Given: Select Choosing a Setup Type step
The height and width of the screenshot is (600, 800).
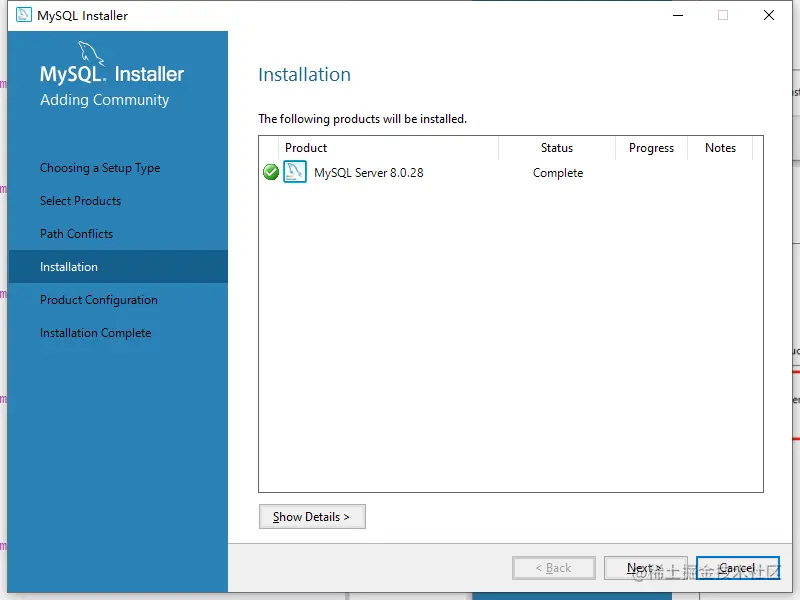Looking at the screenshot, I should [100, 168].
